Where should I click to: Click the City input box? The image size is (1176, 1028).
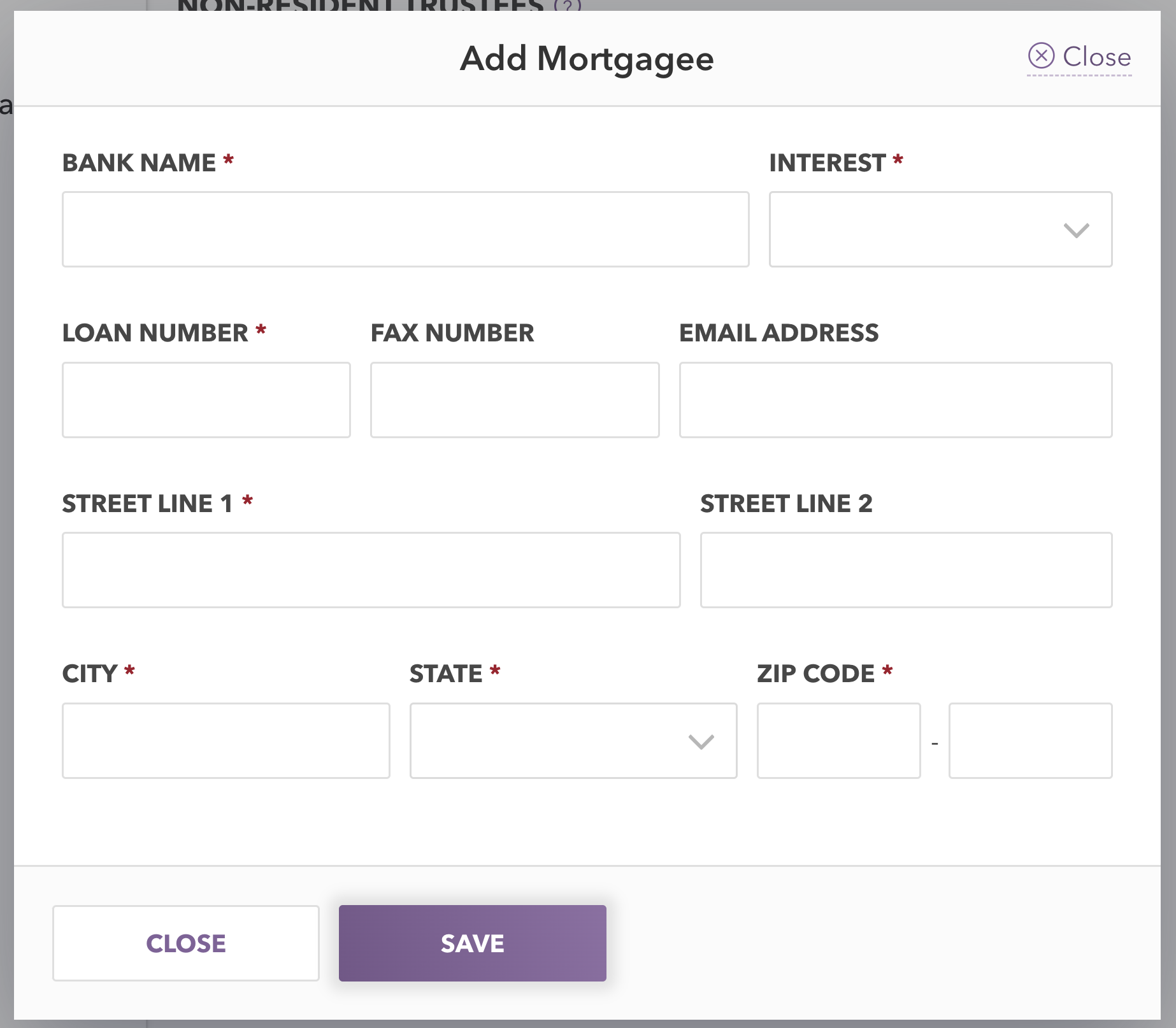tap(226, 741)
